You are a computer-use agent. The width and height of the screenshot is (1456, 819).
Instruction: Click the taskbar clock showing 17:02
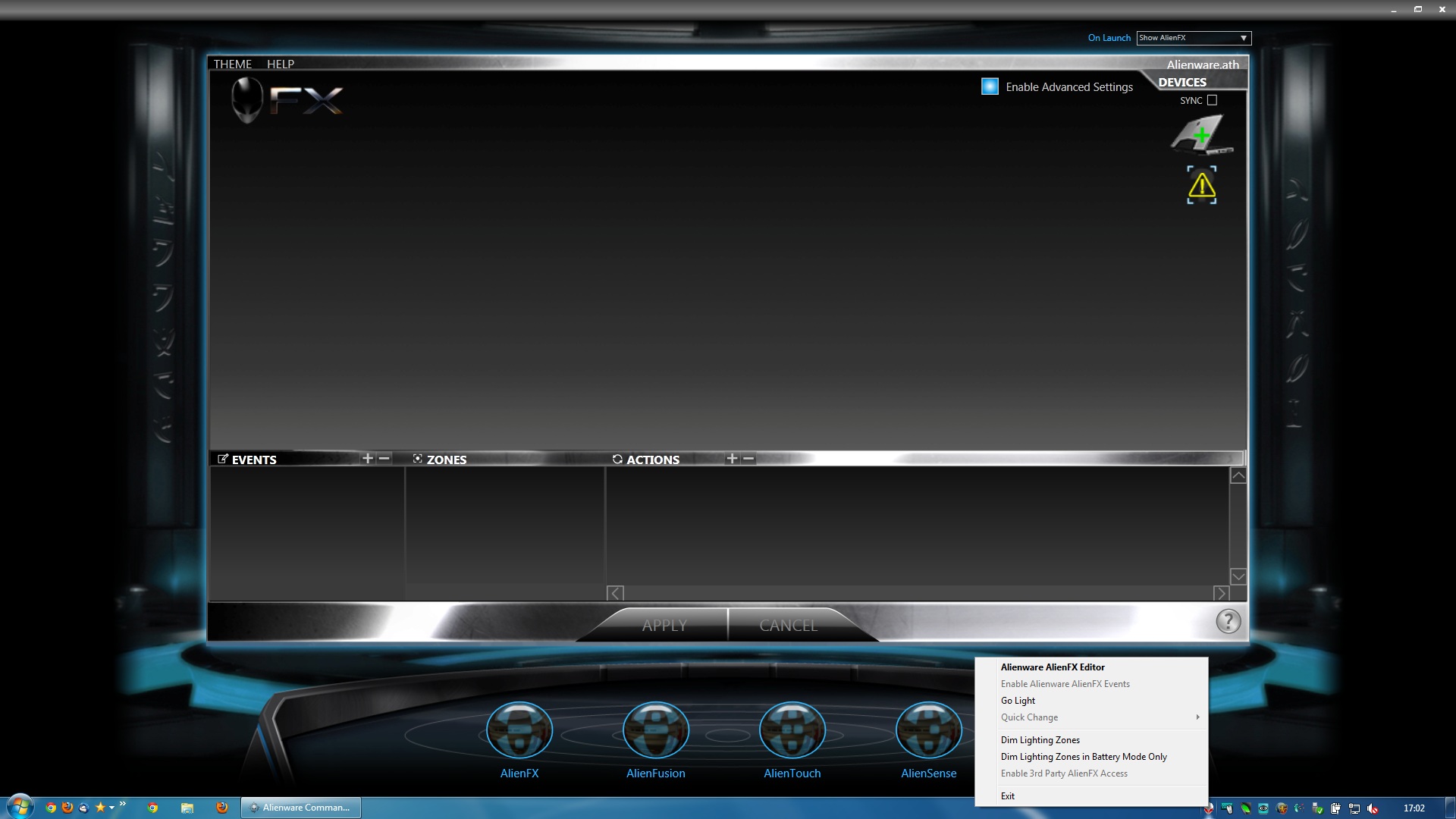(1414, 808)
